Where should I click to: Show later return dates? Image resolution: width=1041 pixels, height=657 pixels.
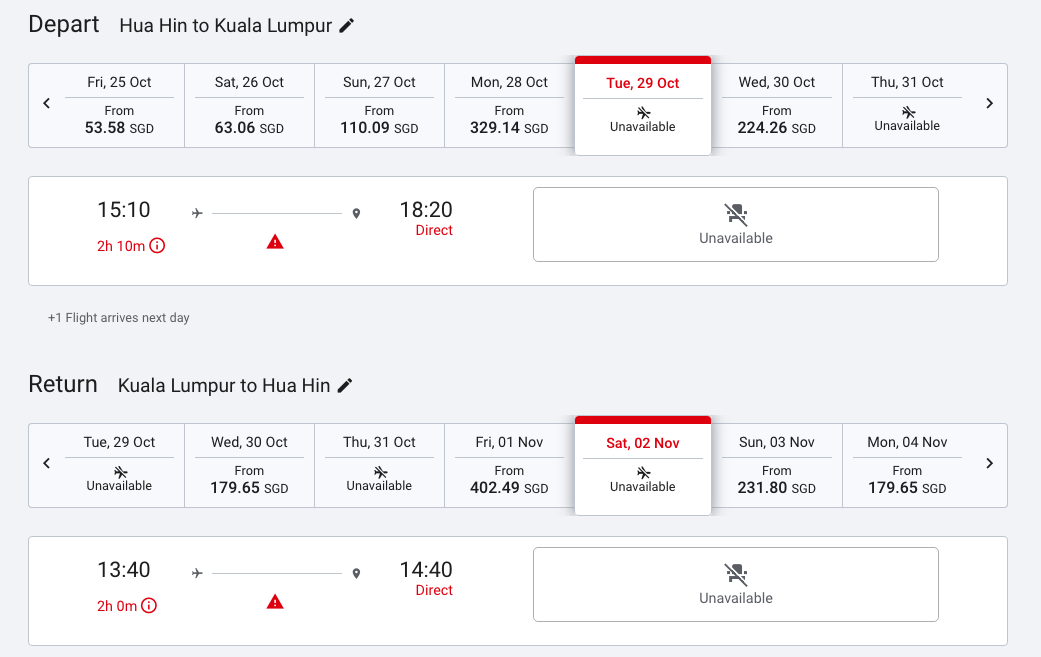989,463
